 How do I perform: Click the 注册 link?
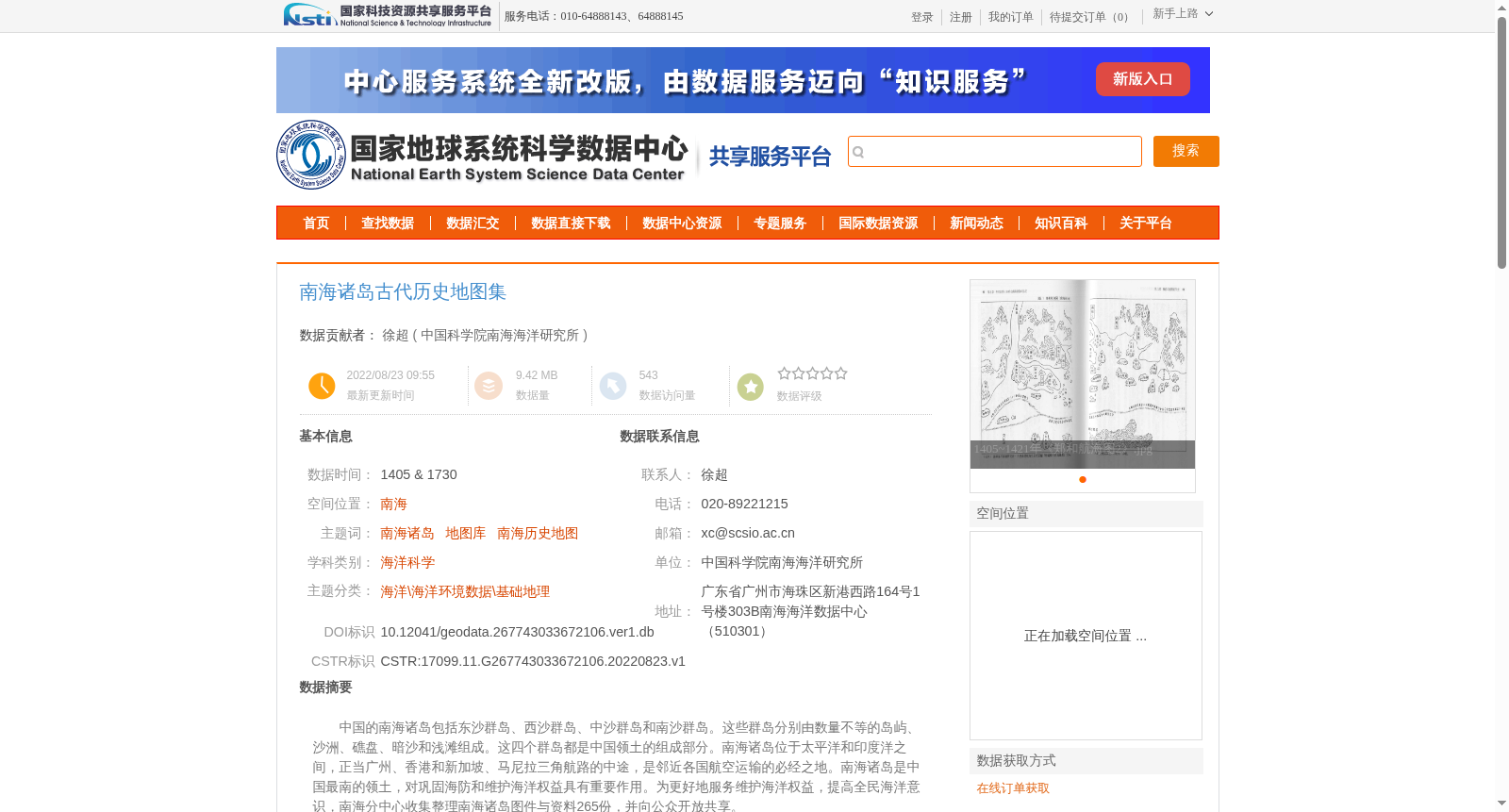961,17
